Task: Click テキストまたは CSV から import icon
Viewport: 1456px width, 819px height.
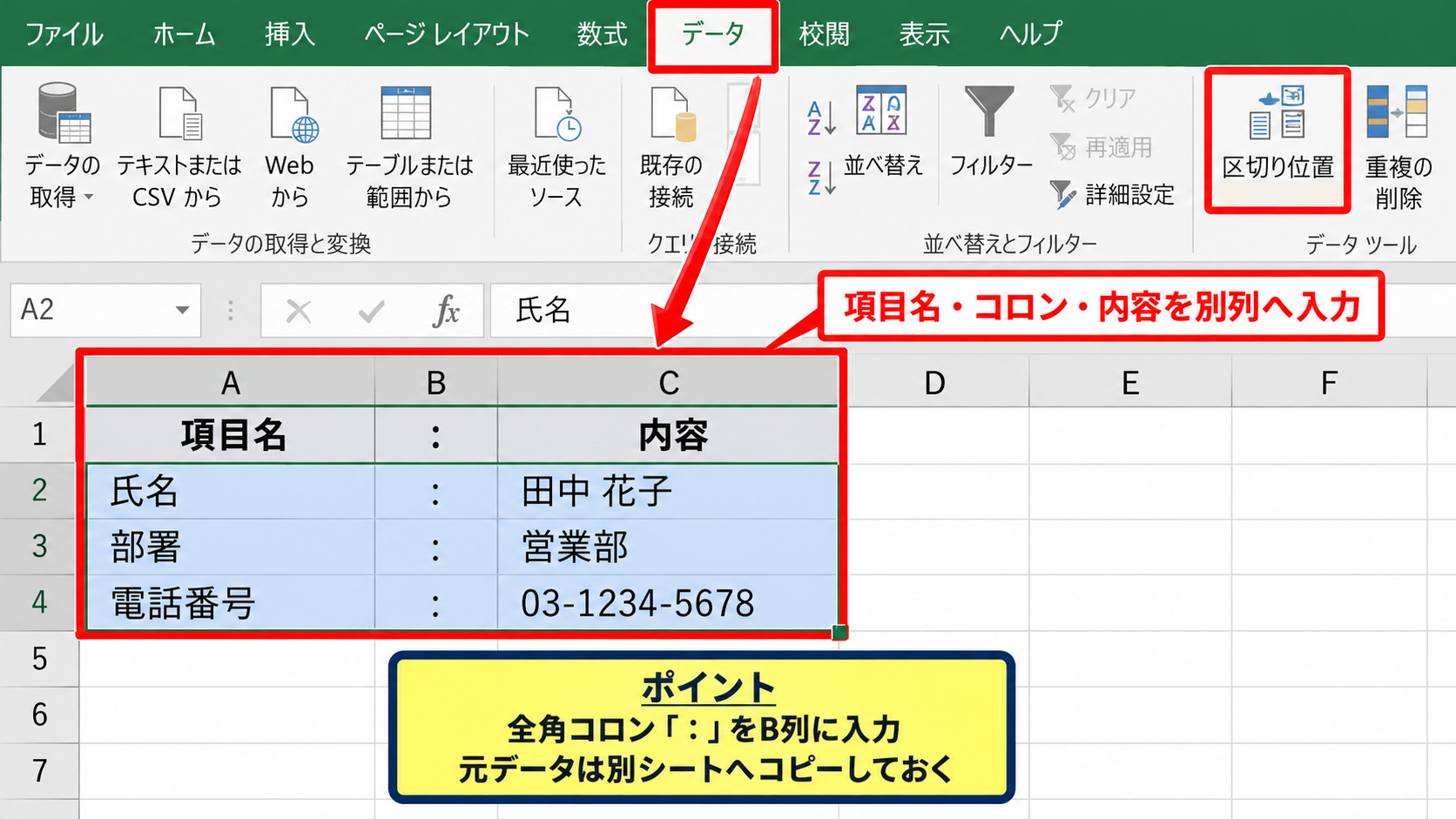Action: [x=180, y=112]
